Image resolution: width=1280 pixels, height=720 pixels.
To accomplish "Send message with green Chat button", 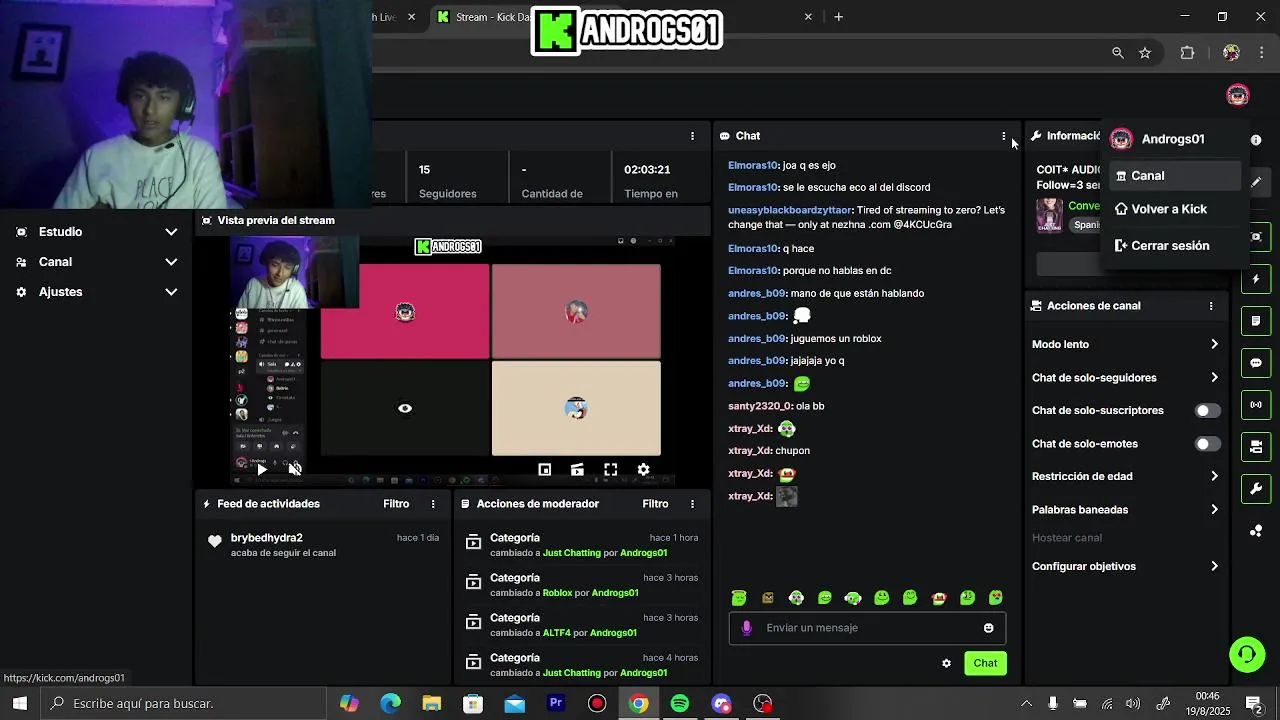I will 985,663.
